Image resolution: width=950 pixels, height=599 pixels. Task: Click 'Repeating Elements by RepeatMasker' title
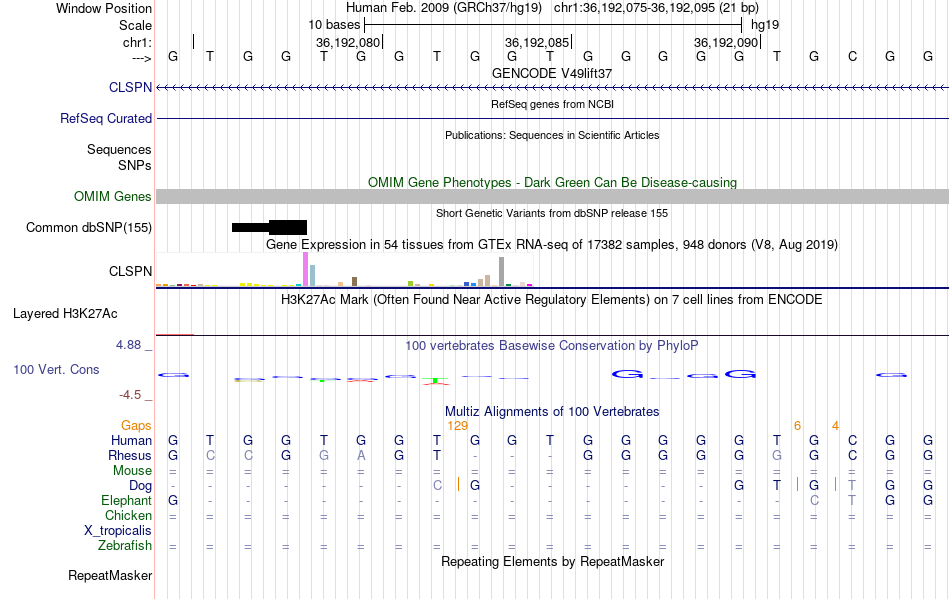point(553,561)
